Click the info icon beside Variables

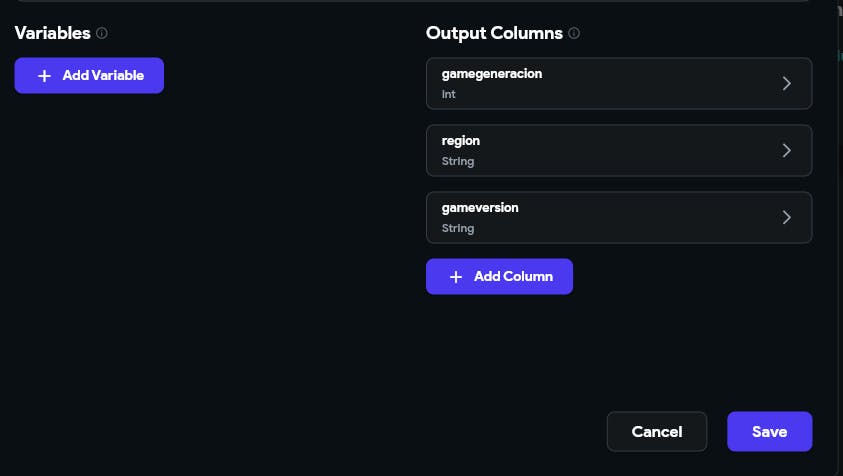click(x=102, y=33)
